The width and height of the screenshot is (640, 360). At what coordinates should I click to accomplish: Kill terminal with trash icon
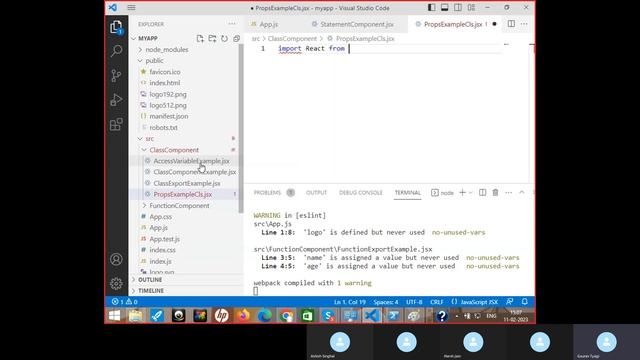[x=495, y=192]
